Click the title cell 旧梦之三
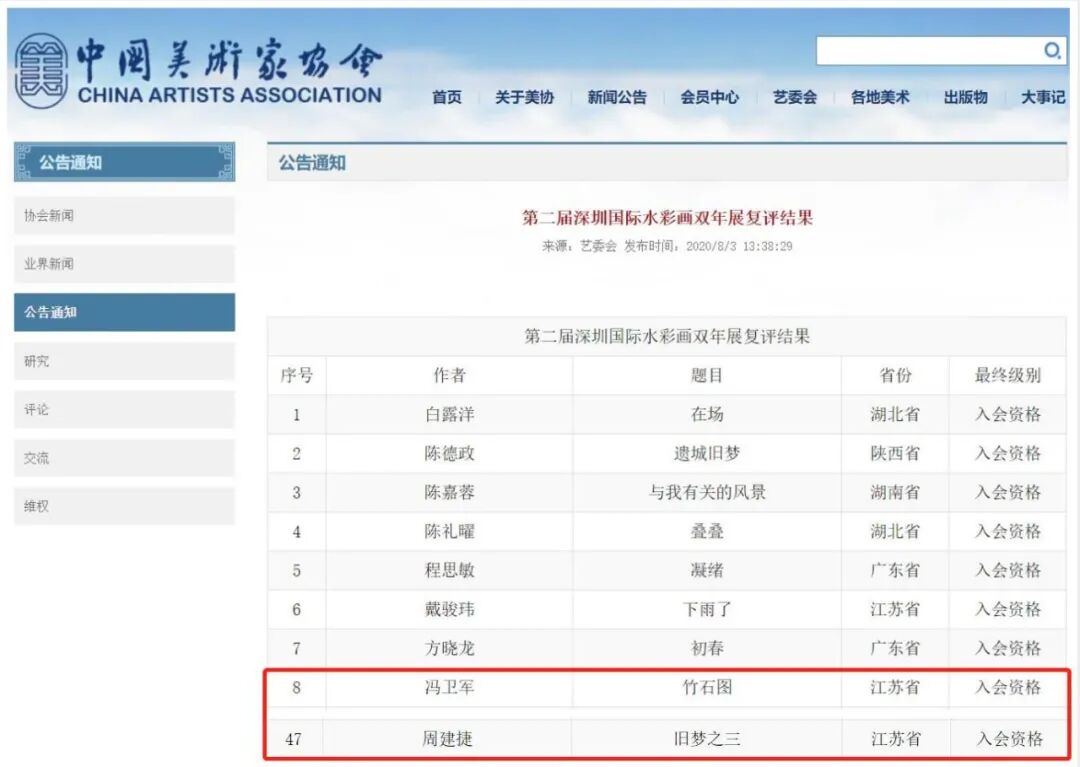The width and height of the screenshot is (1080, 767). click(707, 739)
